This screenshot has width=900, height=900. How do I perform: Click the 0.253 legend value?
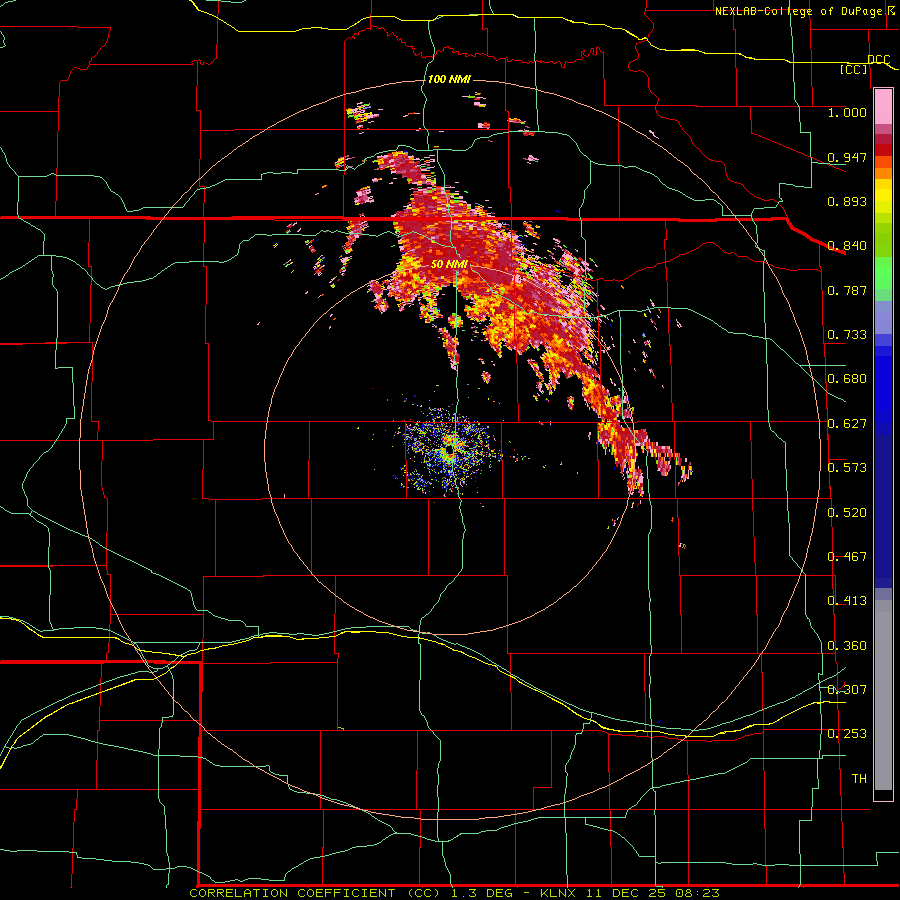[x=847, y=734]
